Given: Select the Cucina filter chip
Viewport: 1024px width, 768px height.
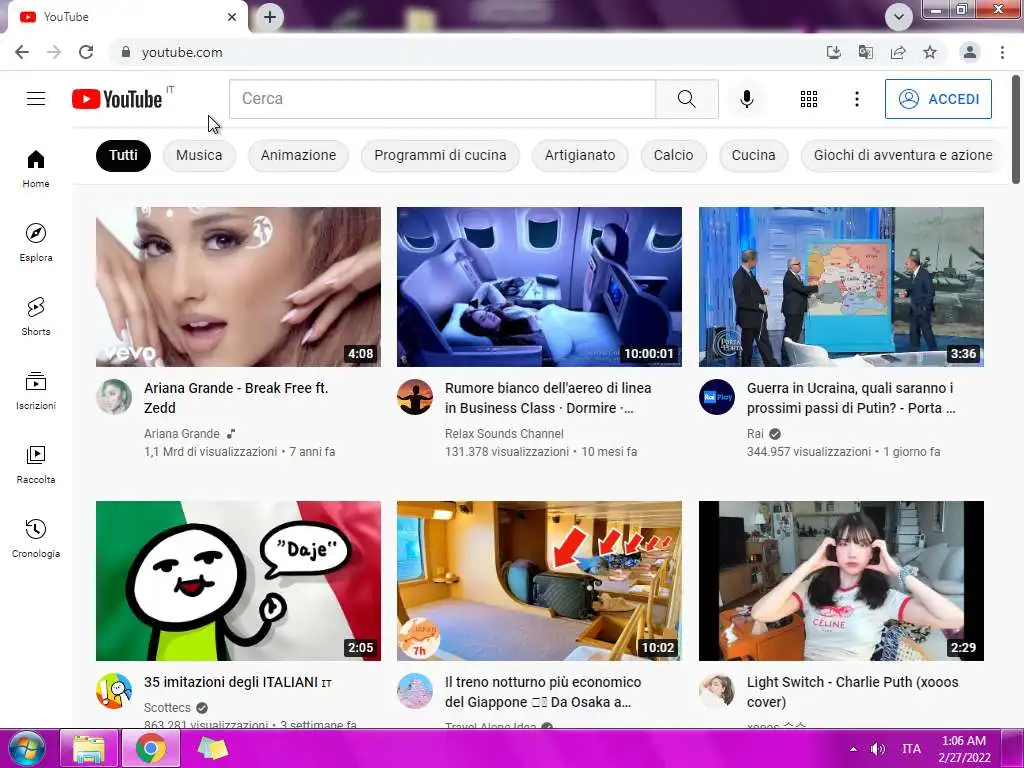Looking at the screenshot, I should point(754,155).
